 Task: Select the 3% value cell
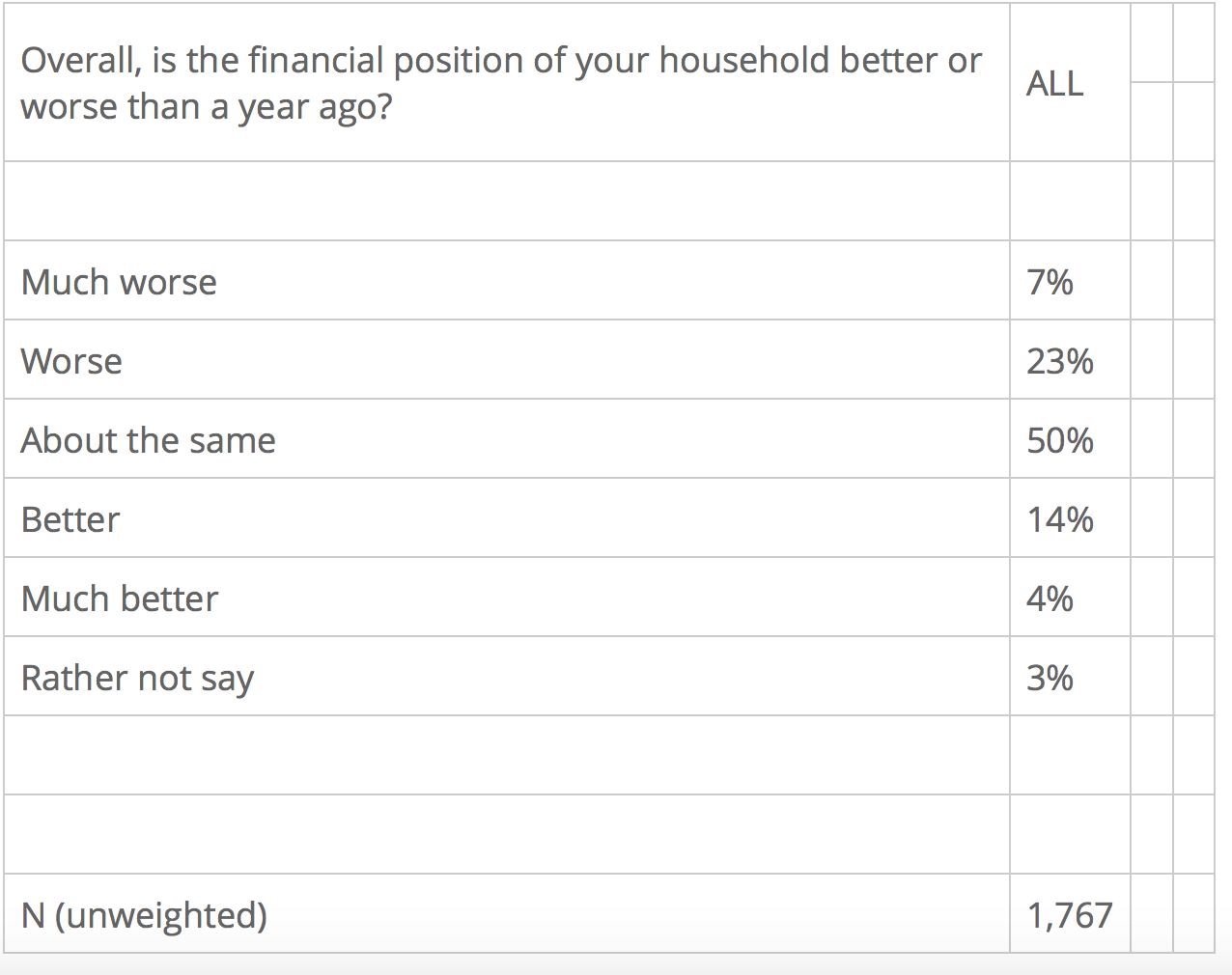tap(1050, 678)
